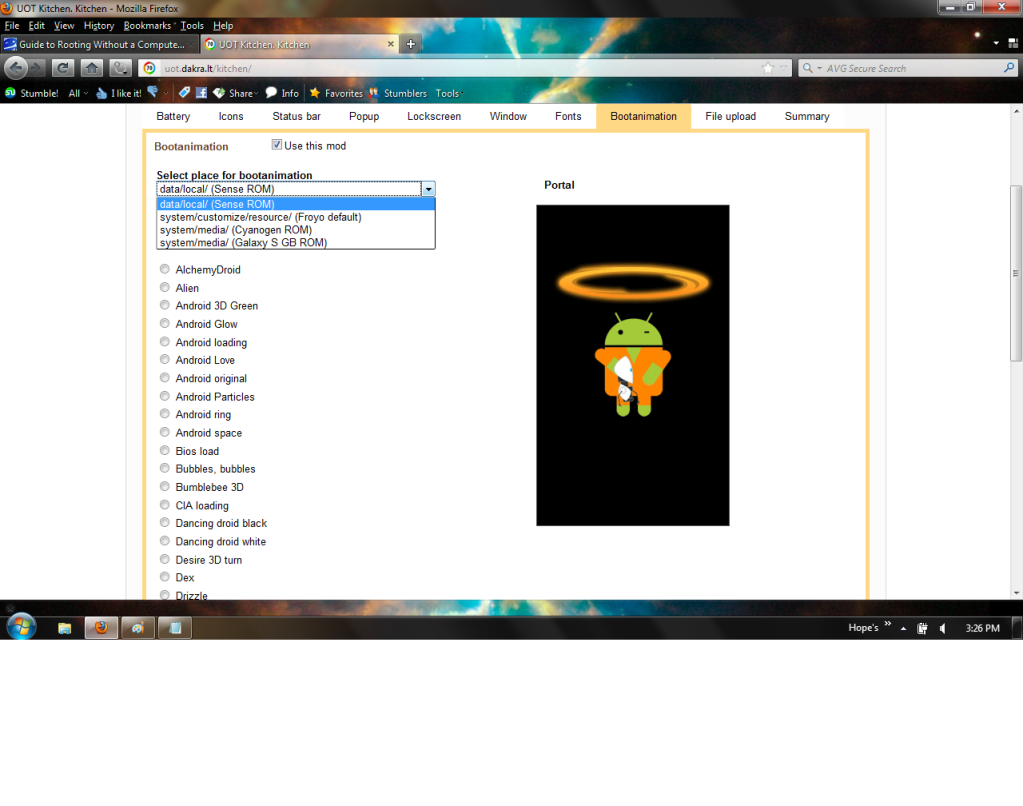This screenshot has height=806, width=1023.
Task: Pick the Dancing droid black radio button
Action: pyautogui.click(x=165, y=523)
